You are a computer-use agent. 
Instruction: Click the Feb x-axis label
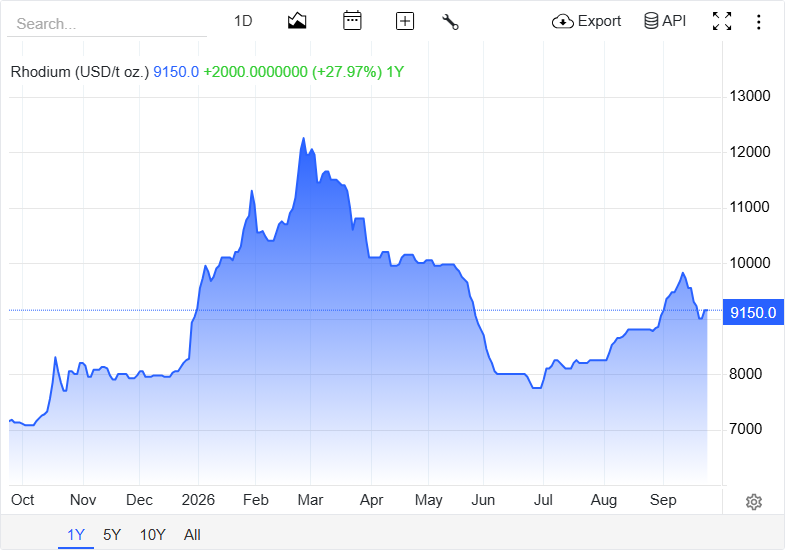click(256, 500)
